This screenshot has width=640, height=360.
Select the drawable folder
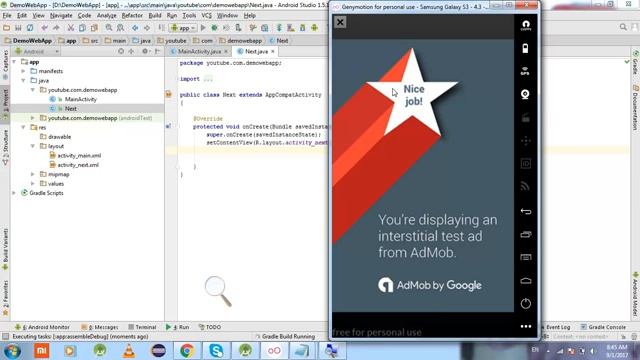tap(60, 137)
